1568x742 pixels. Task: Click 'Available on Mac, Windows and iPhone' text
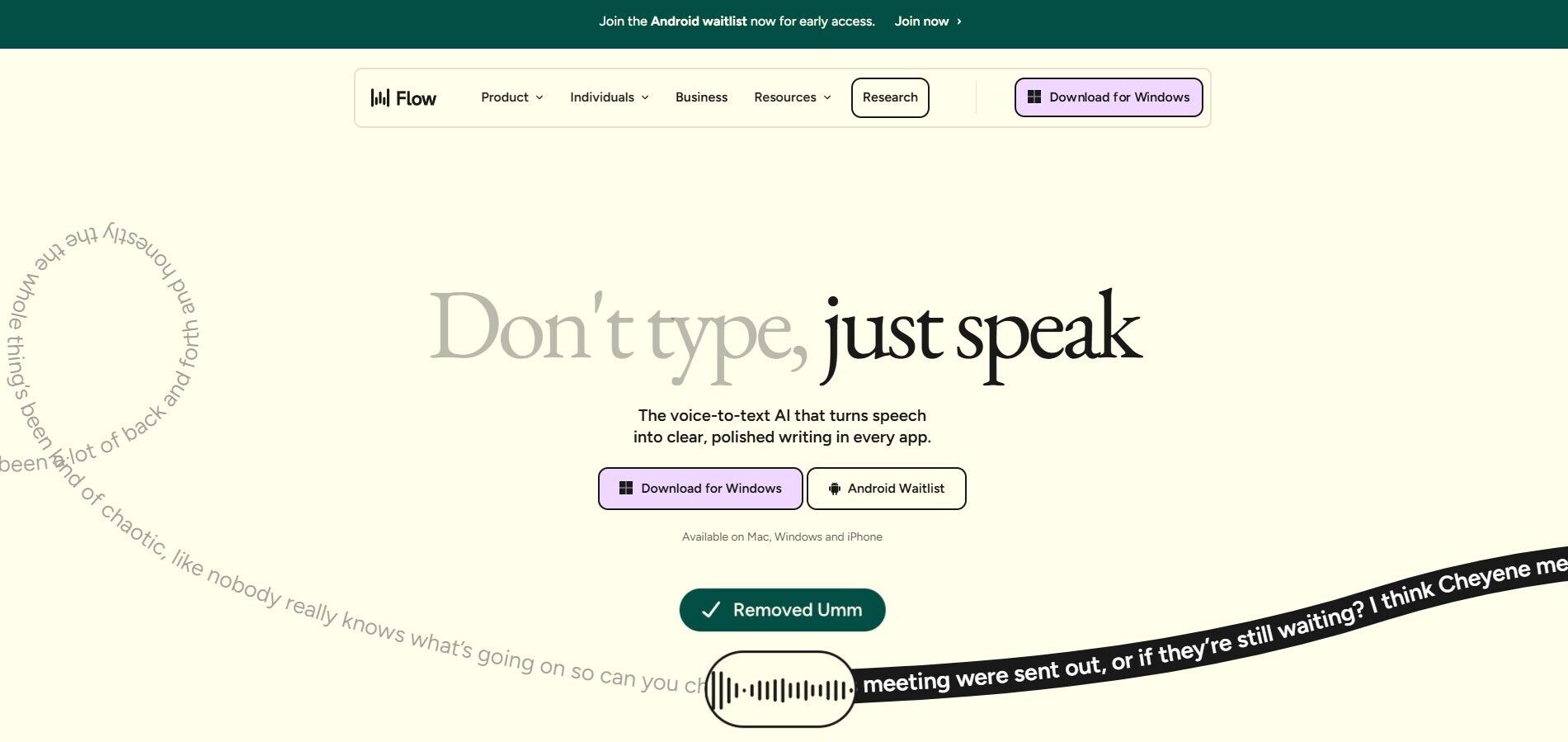pos(782,536)
